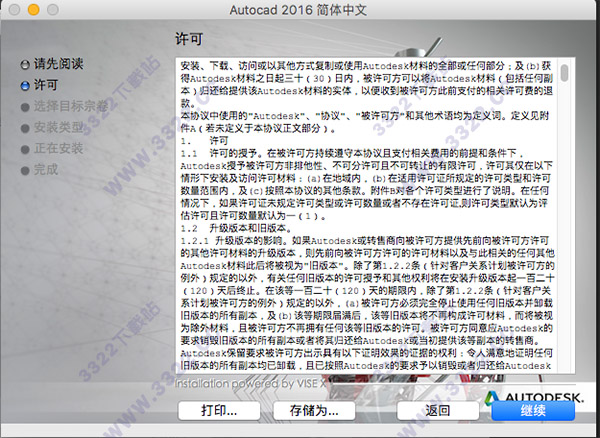This screenshot has height=438, width=600.
Task: Select the 正在安装 step in sidebar
Action: tap(59, 148)
